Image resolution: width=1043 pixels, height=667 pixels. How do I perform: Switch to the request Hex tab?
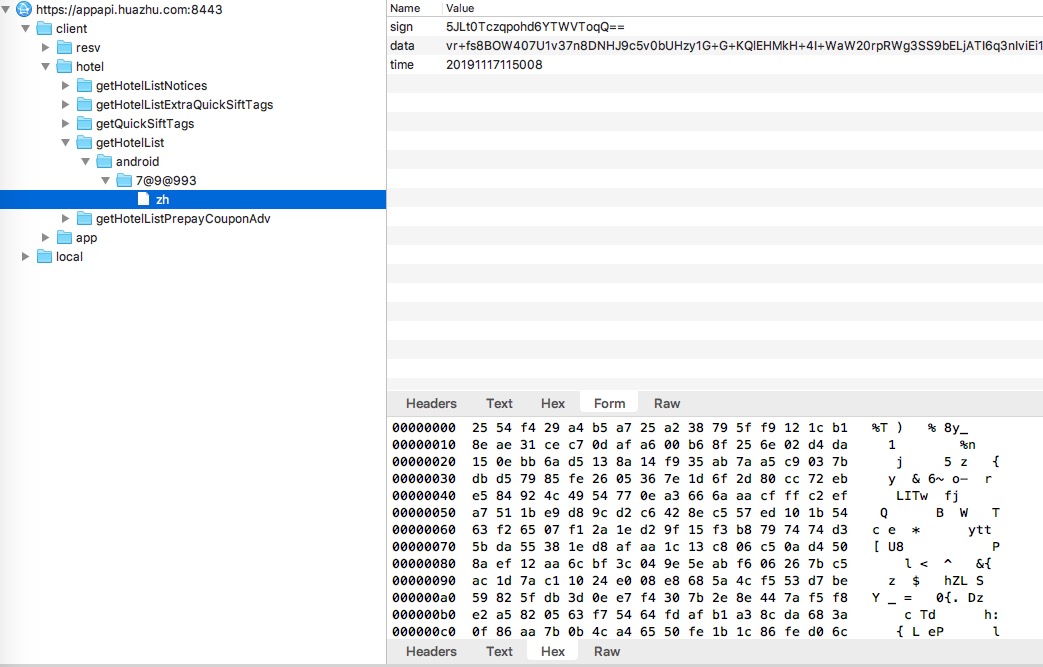553,403
